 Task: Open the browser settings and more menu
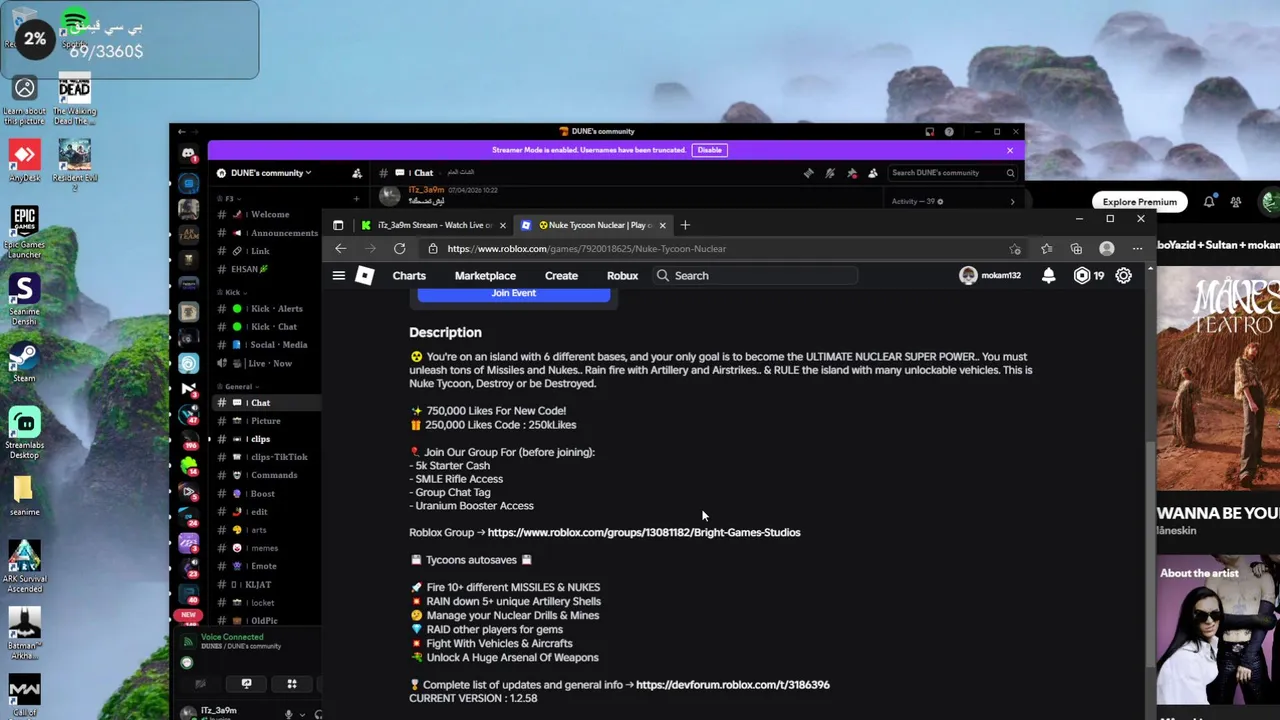click(1137, 249)
